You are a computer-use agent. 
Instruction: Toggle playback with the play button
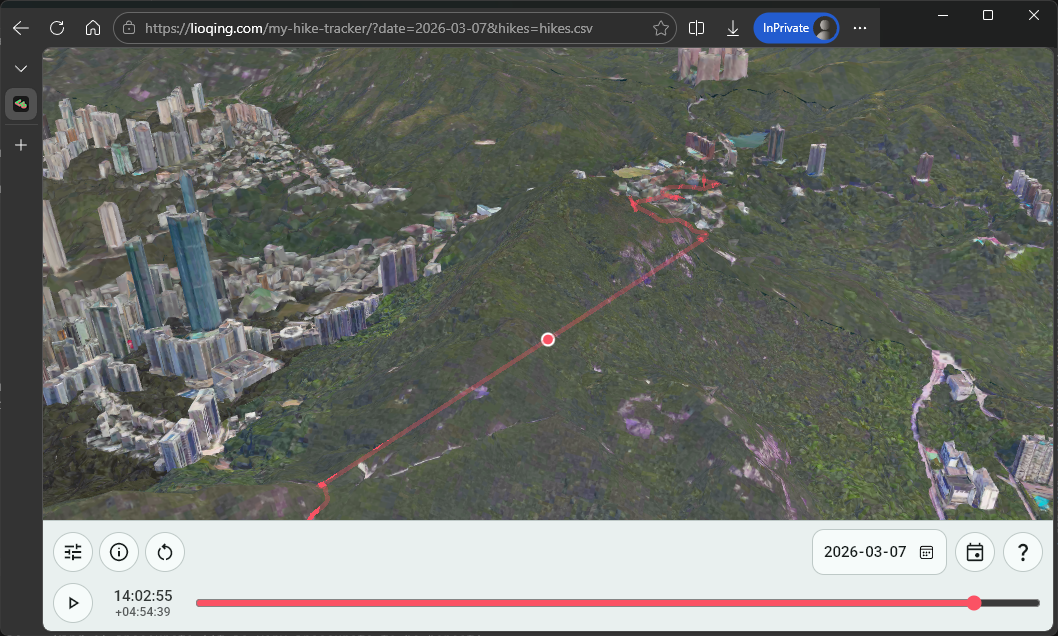coord(71,602)
